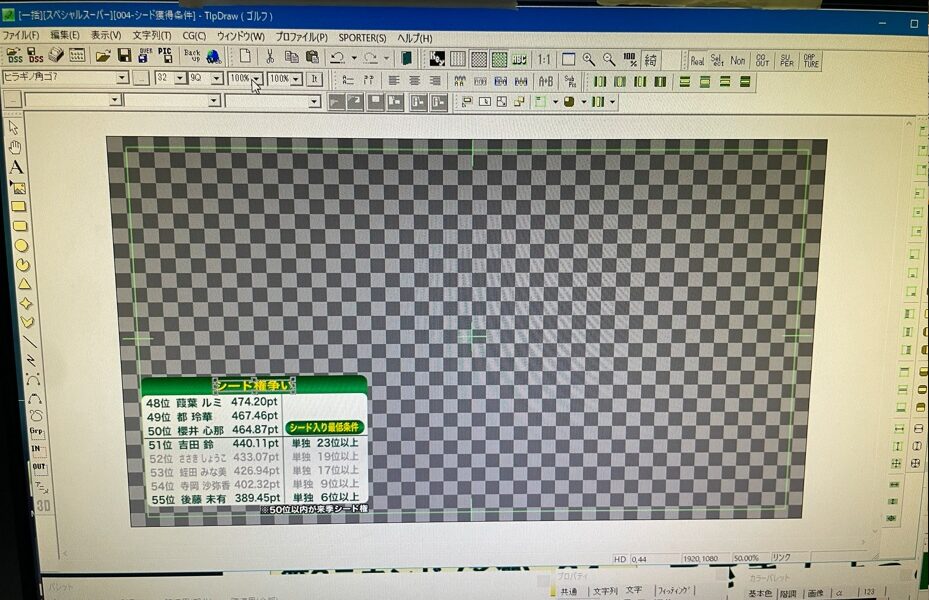The height and width of the screenshot is (600, 929).
Task: Click the zoom in magnifier icon
Action: [589, 59]
